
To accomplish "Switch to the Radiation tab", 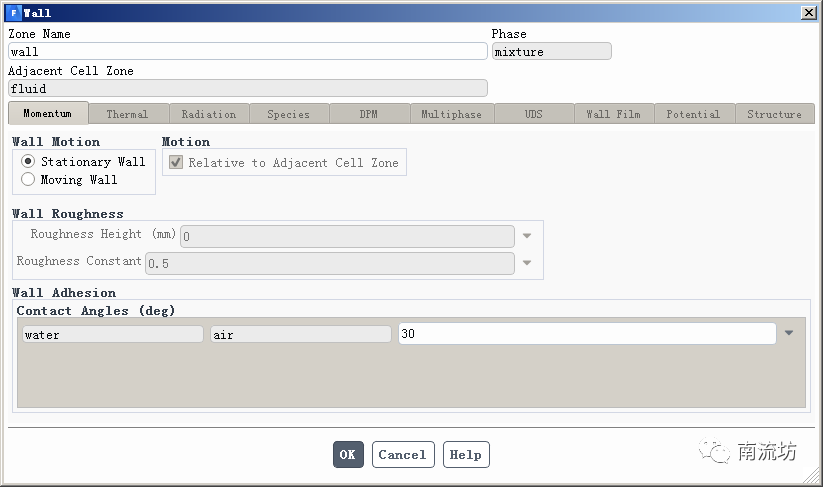I will coord(209,114).
